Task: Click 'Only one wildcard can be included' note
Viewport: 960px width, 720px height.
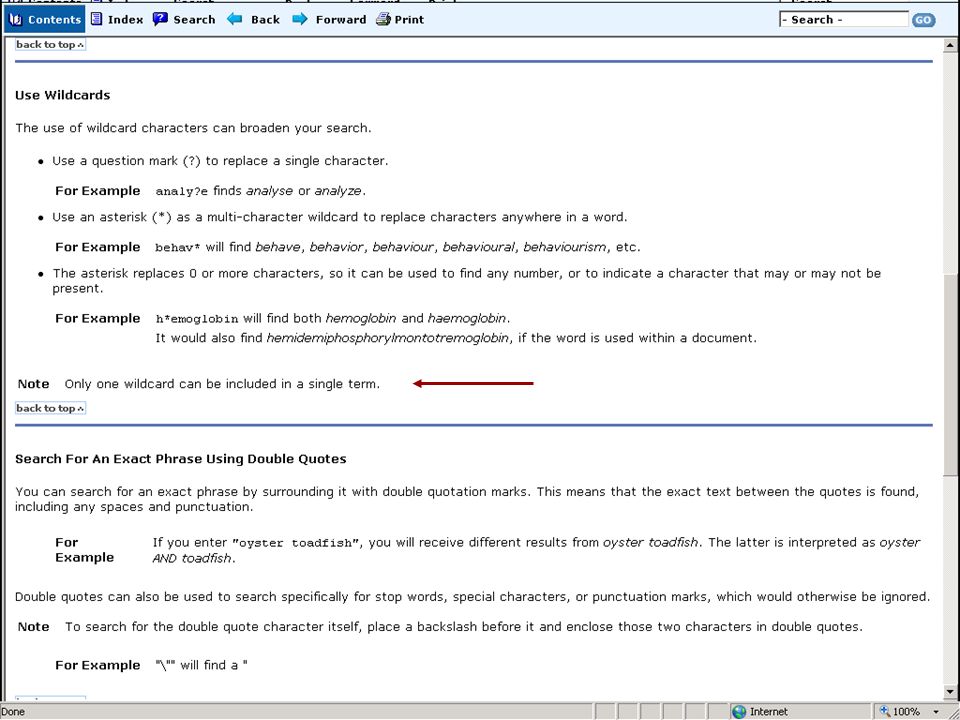Action: tap(222, 384)
